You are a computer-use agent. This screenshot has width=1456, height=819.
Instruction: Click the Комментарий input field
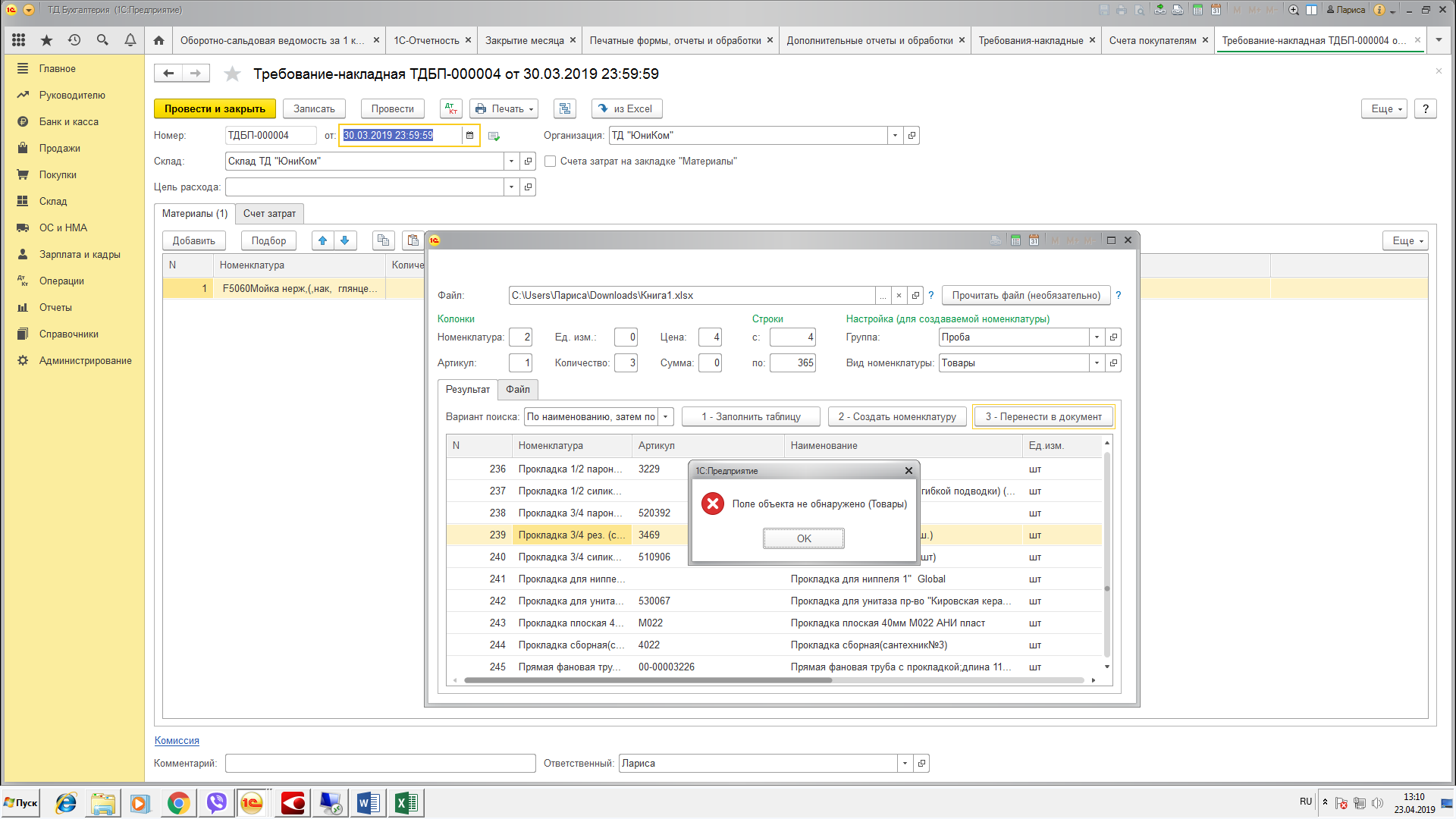tap(381, 764)
